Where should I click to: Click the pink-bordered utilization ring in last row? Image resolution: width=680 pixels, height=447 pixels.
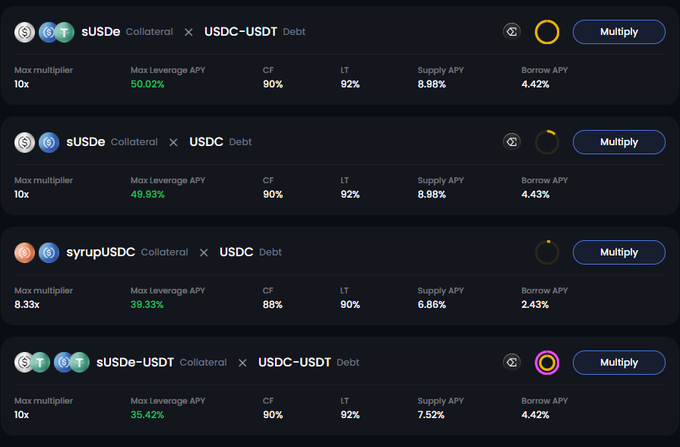tap(547, 362)
